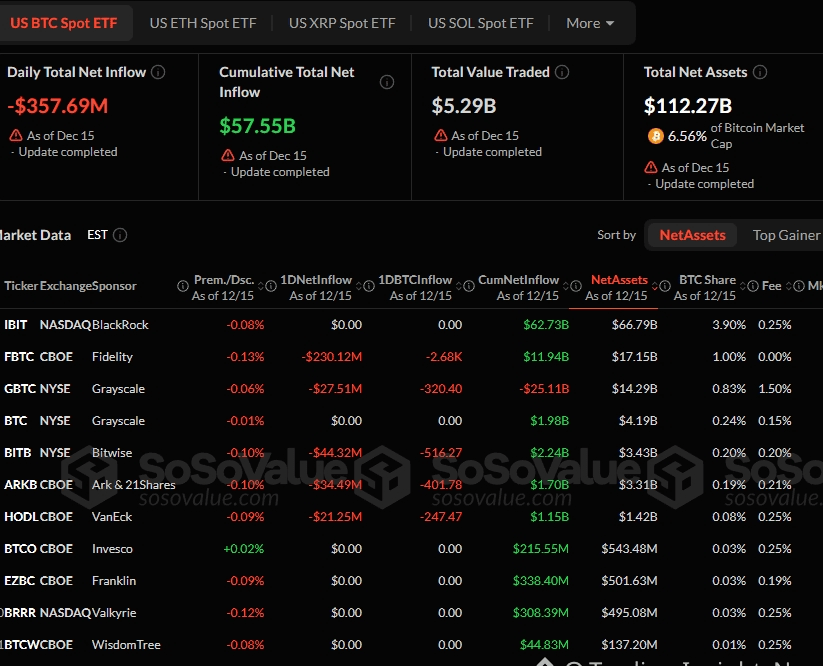The width and height of the screenshot is (823, 666).
Task: Open FBTC ticker row
Action: (x=19, y=357)
